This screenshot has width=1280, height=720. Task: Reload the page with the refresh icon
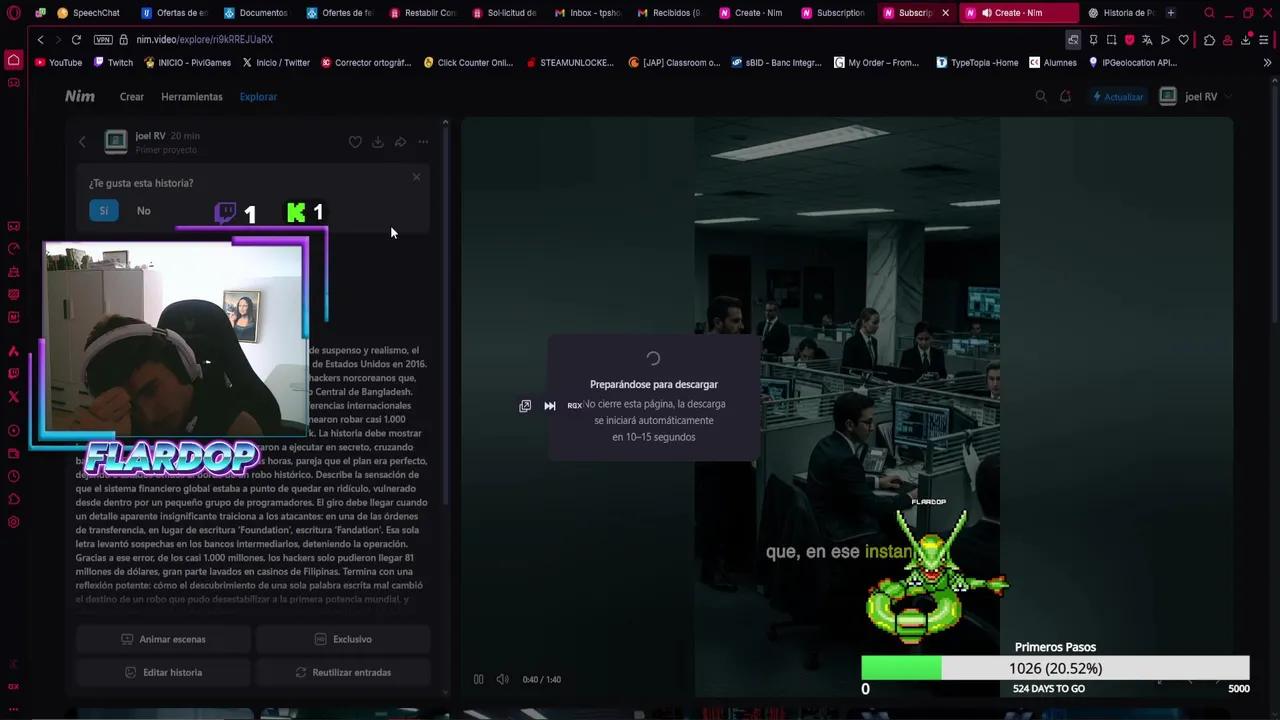coord(76,39)
